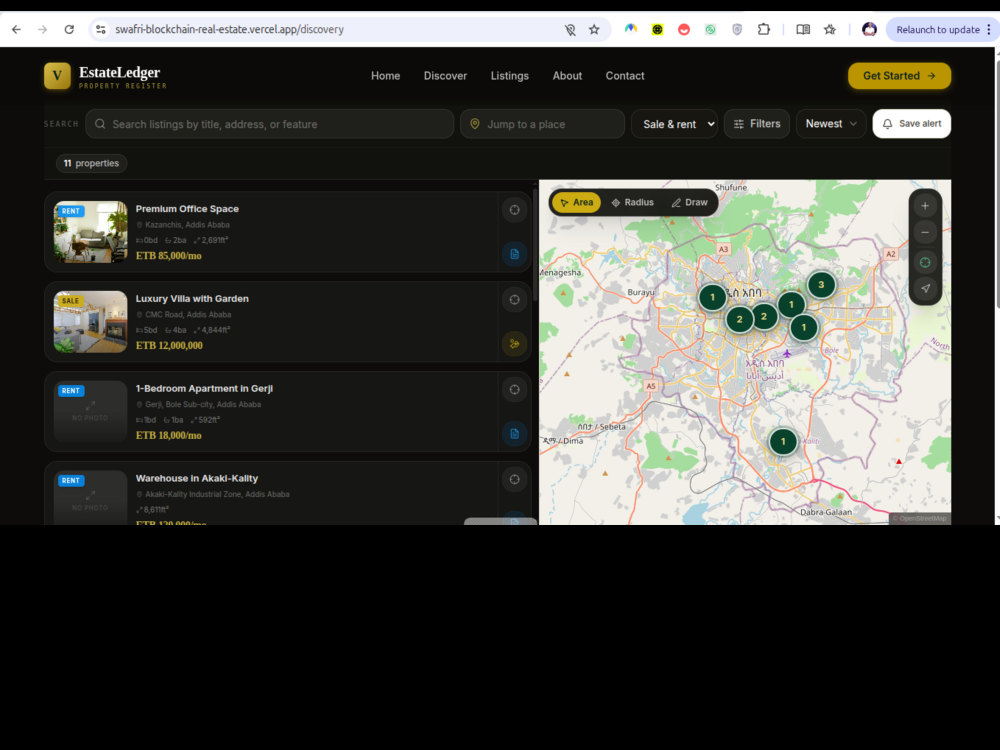Click the map marker near Kaliti in the south
1000x750 pixels.
click(x=783, y=441)
